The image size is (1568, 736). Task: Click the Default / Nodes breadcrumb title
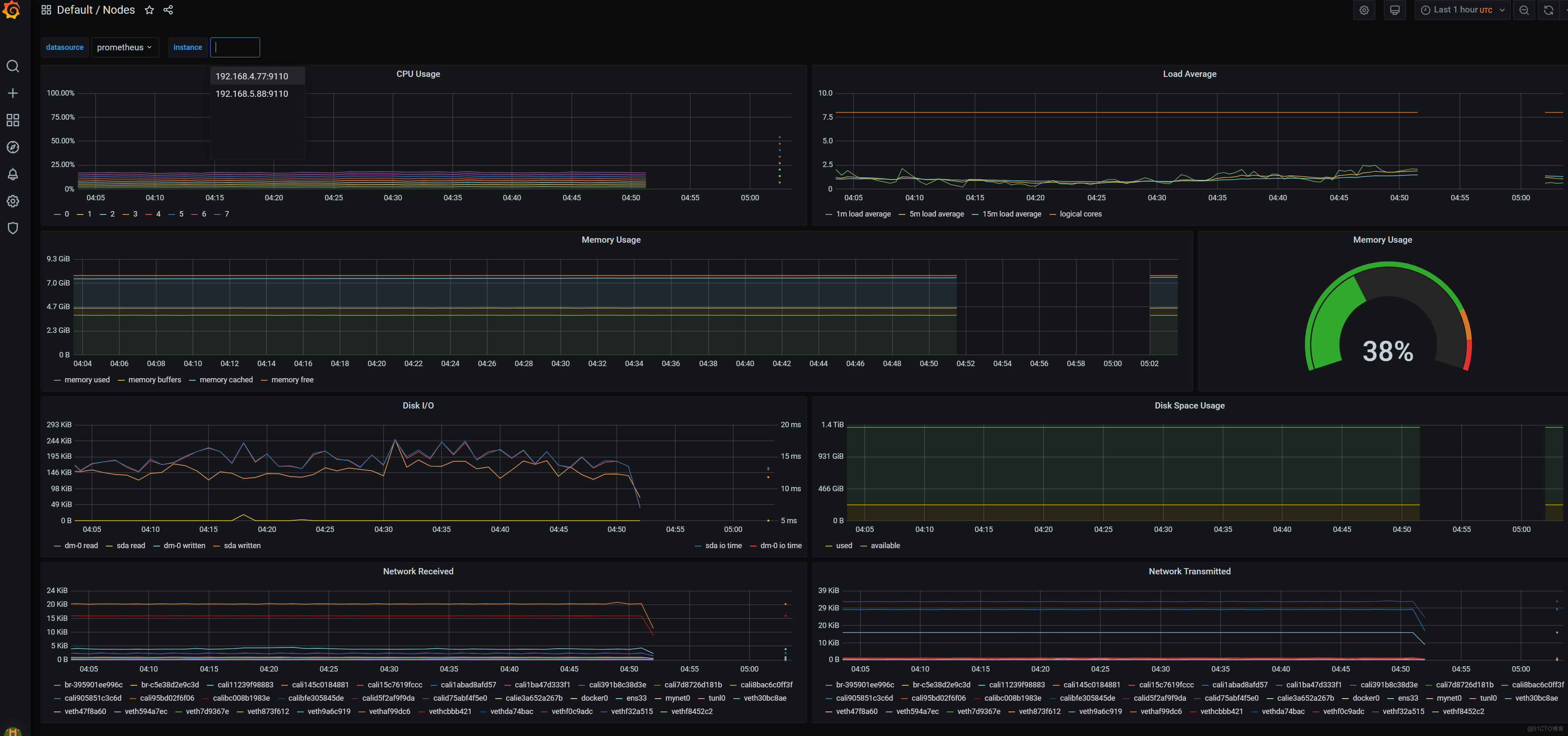(96, 10)
